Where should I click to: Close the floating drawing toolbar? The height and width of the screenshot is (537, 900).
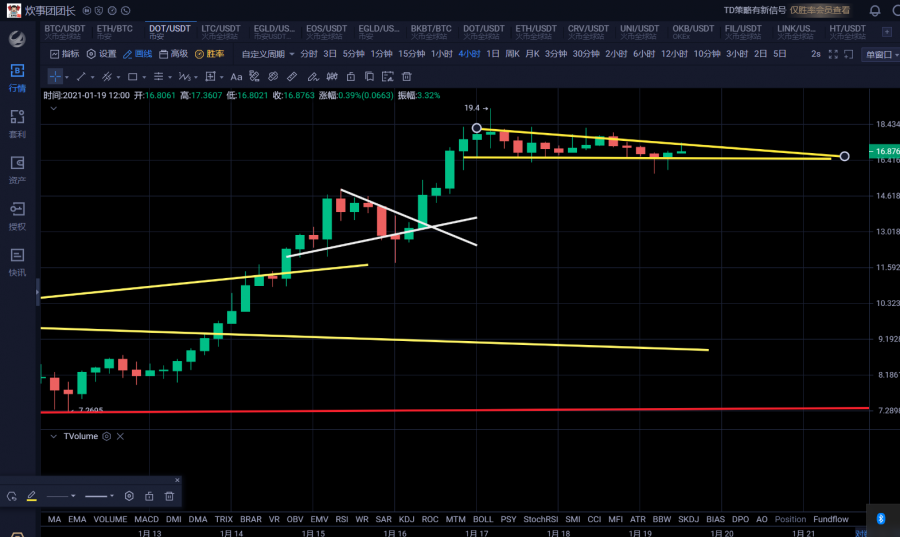coord(177,480)
